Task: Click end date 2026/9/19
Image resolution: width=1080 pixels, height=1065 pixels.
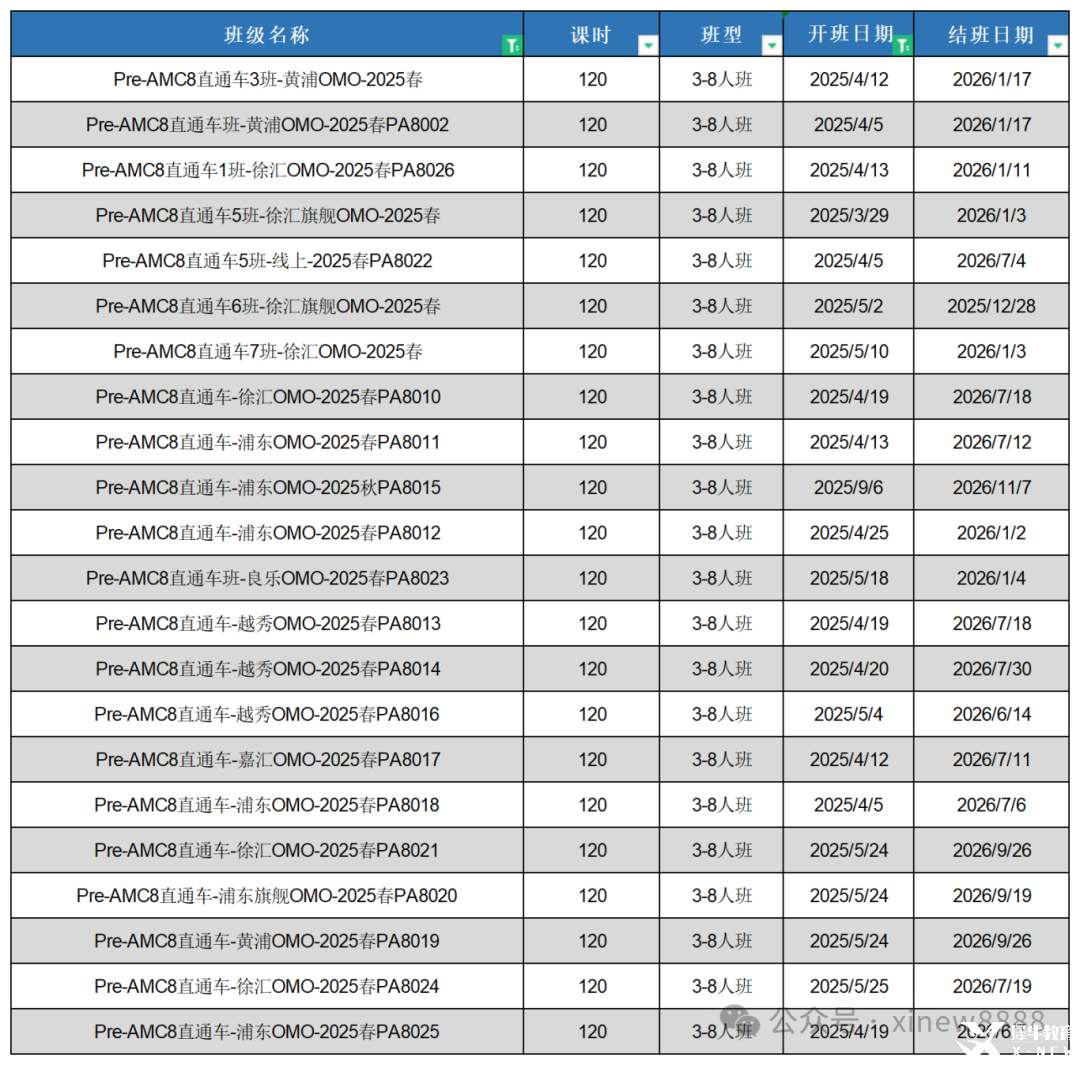Action: 991,896
